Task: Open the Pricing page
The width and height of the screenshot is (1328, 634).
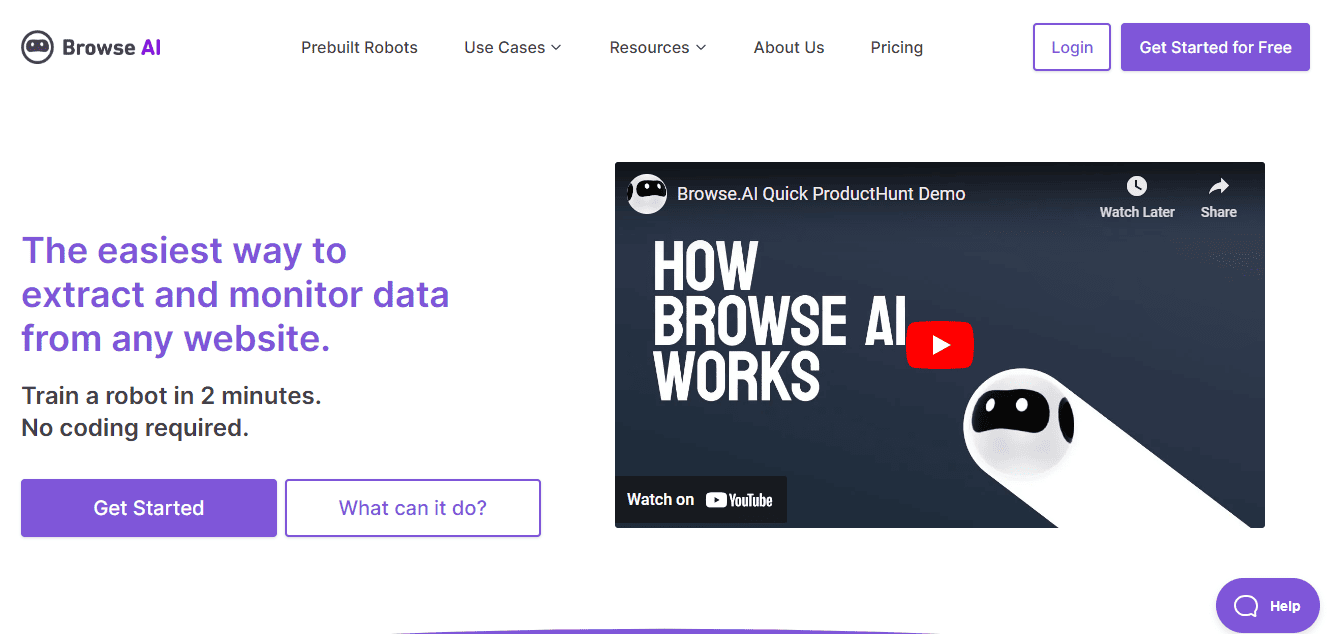Action: pos(896,47)
